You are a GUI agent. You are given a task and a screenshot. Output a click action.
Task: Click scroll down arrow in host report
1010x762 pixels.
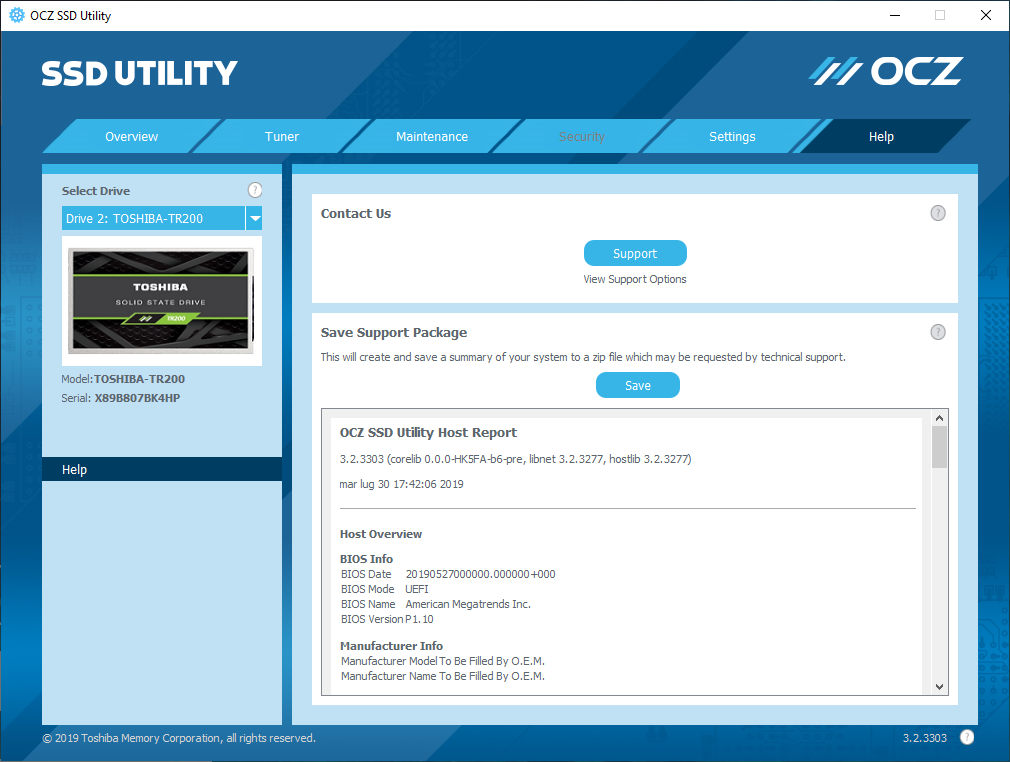pyautogui.click(x=939, y=686)
